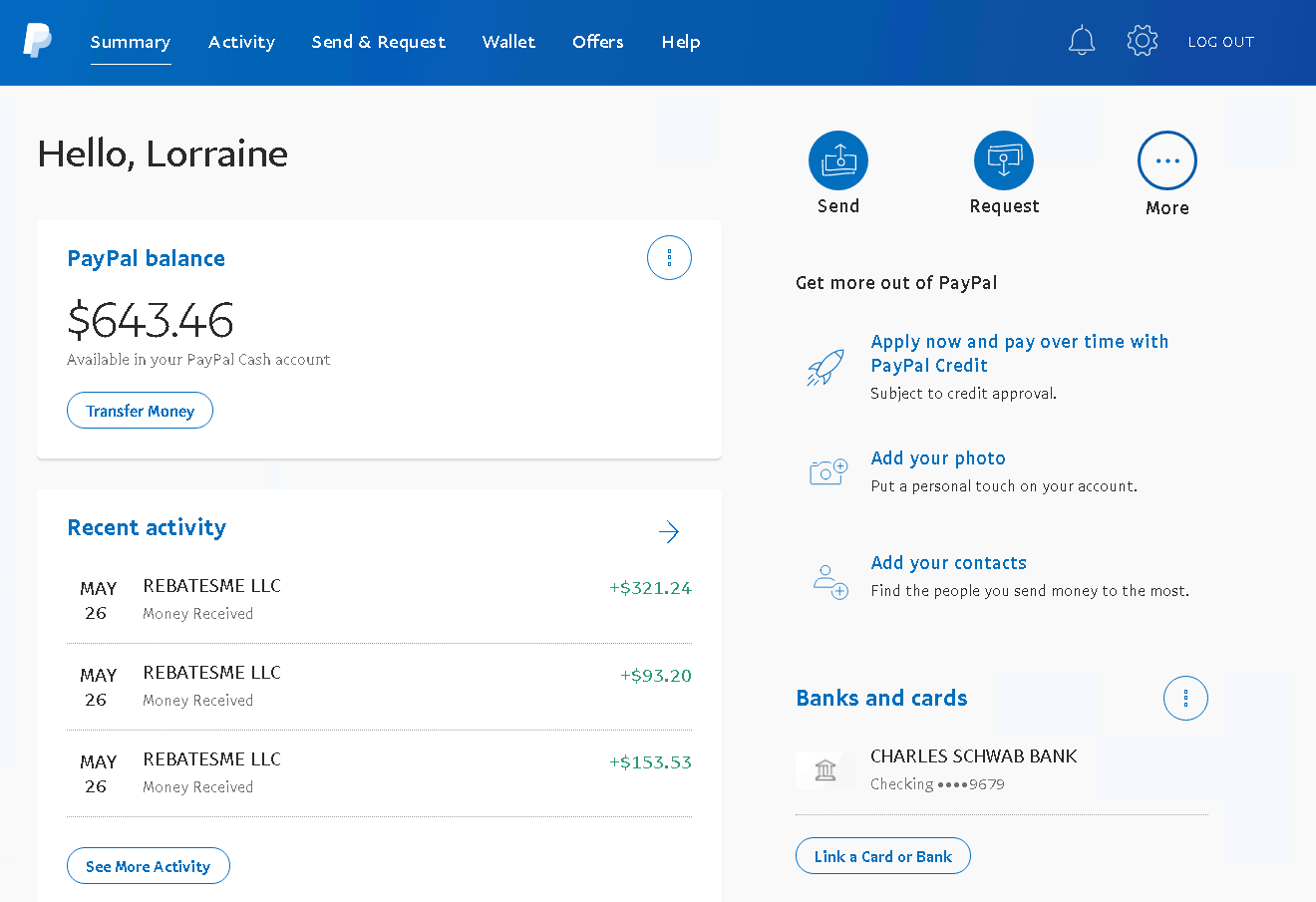Go to the Summary tab

point(131,42)
